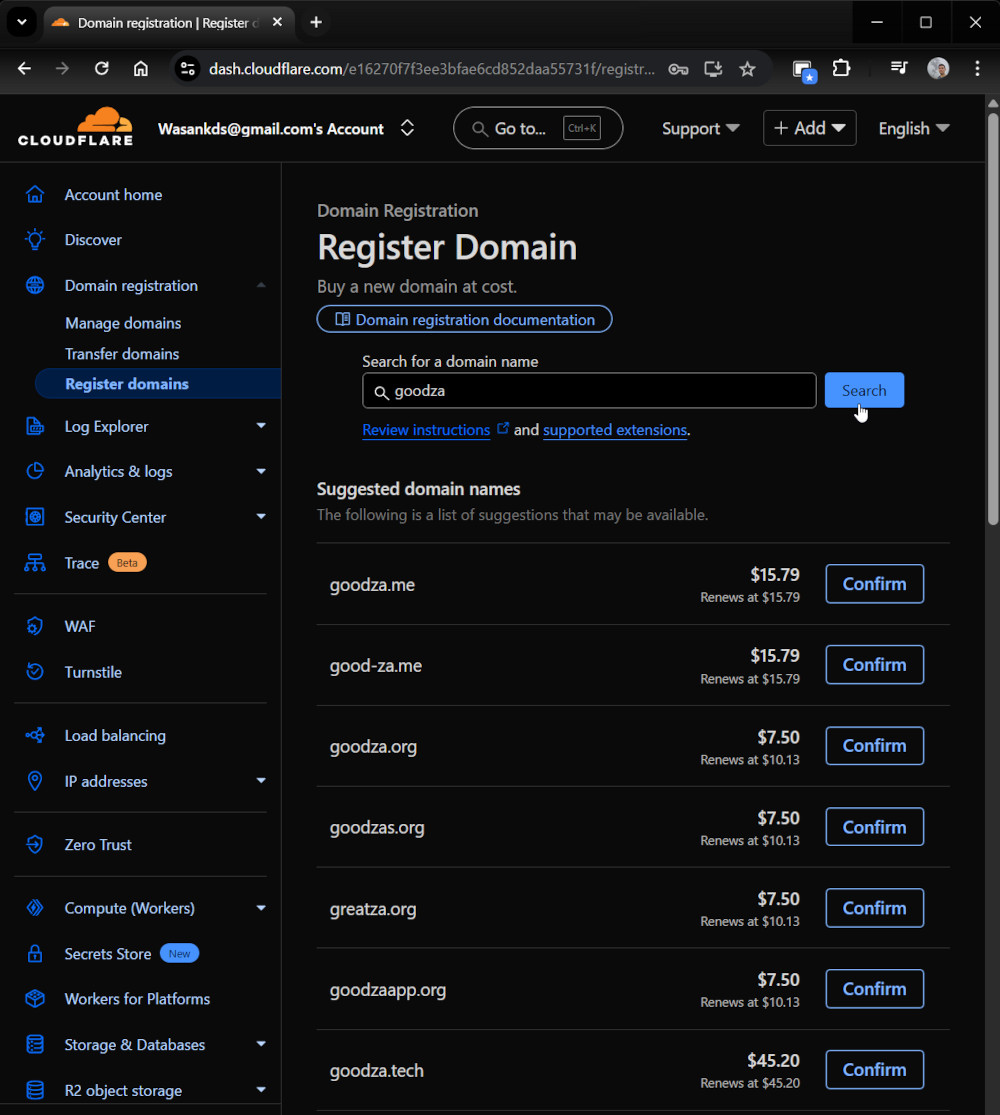Select Transfer domains in sidebar
The height and width of the screenshot is (1115, 1000).
[122, 354]
